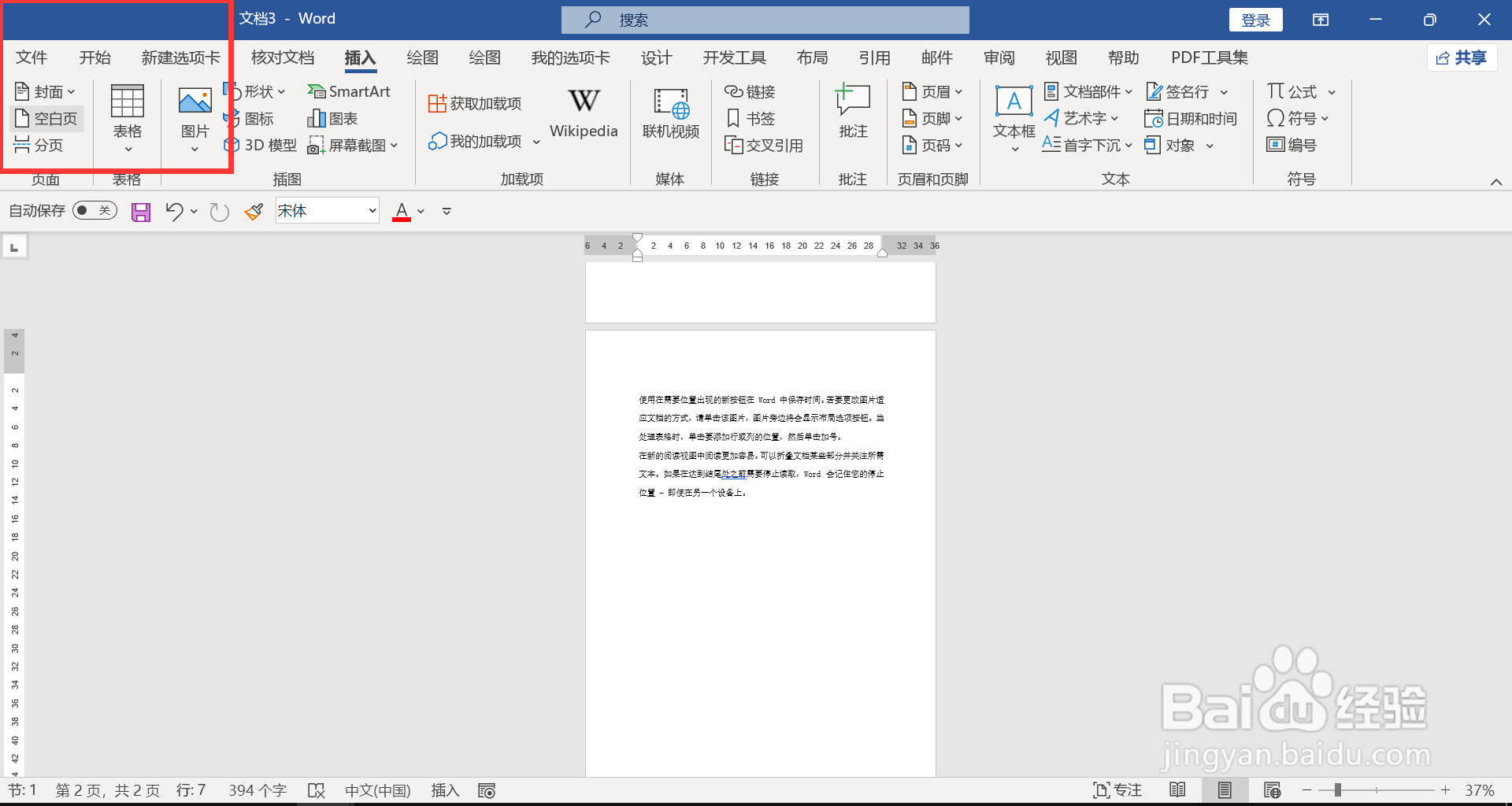Screen dimensions: 1512x806
Task: Insert a chart (图表)
Action: [x=332, y=119]
